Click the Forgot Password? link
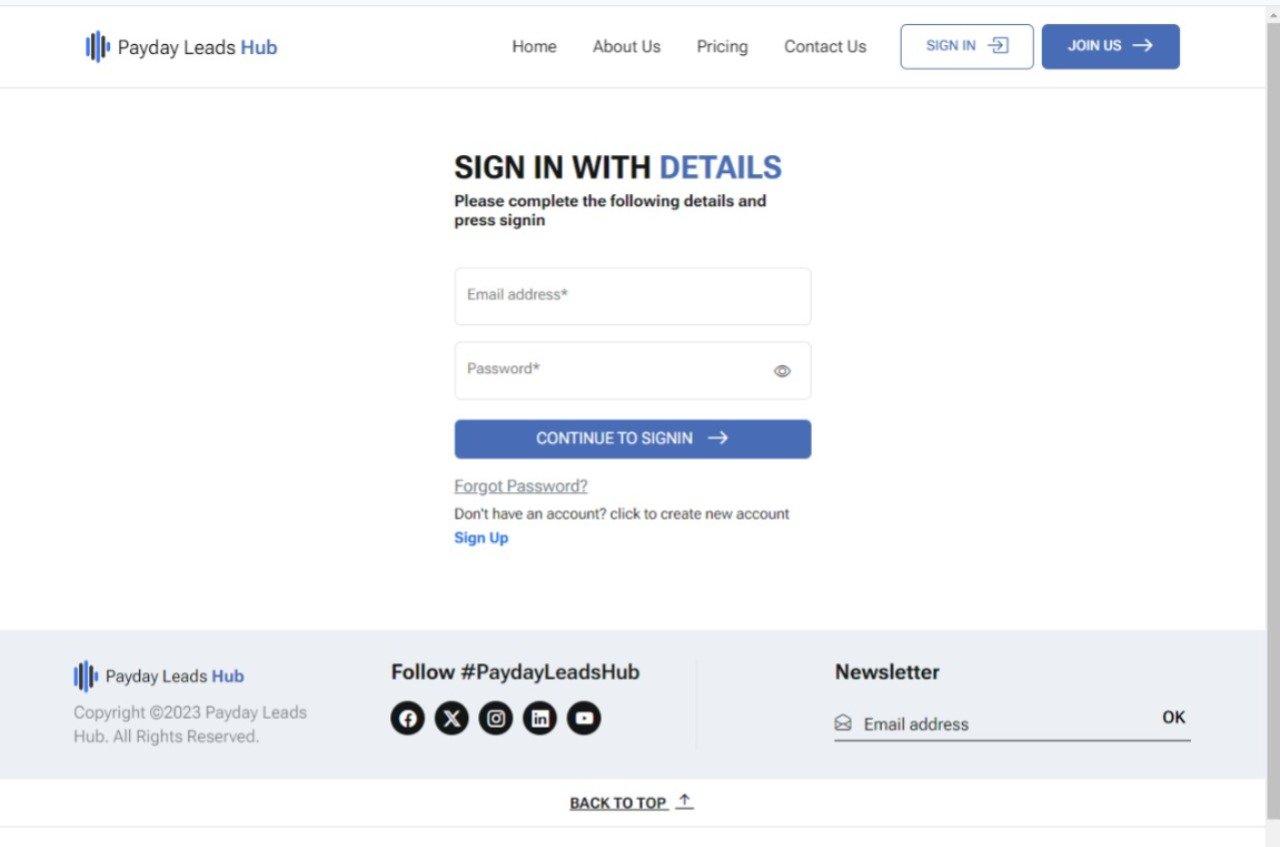Image resolution: width=1280 pixels, height=847 pixels. tap(521, 486)
